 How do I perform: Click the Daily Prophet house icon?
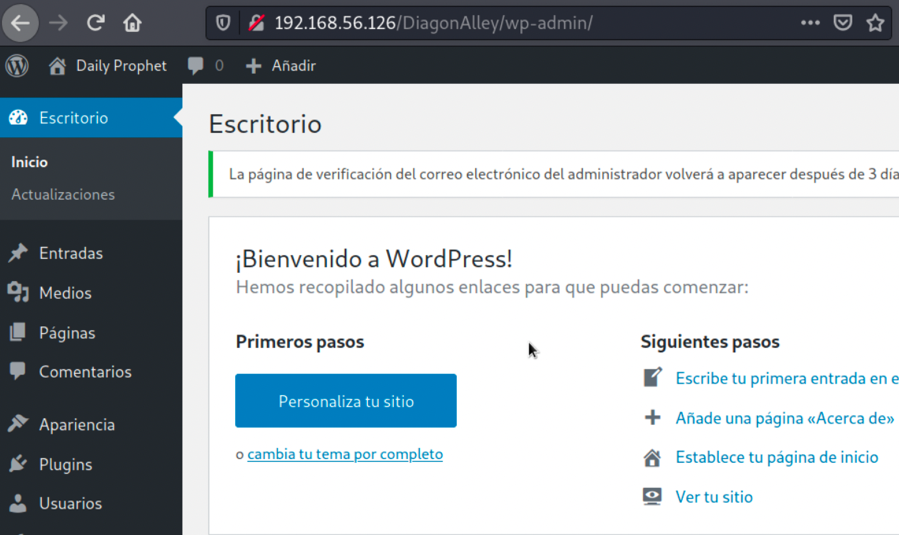click(57, 66)
